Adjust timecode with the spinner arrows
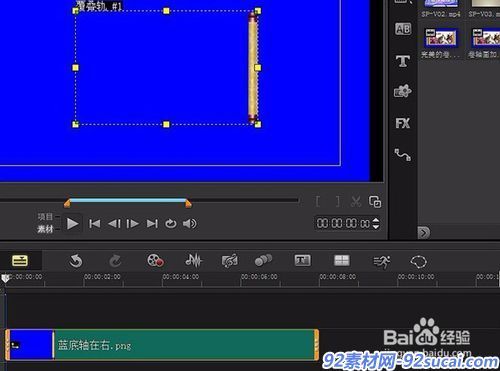 [x=376, y=223]
